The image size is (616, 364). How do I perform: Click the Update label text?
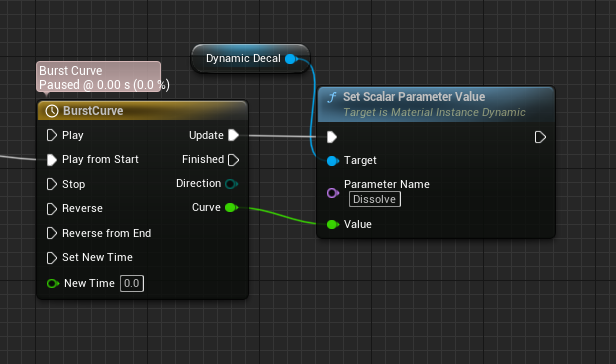coord(206,135)
